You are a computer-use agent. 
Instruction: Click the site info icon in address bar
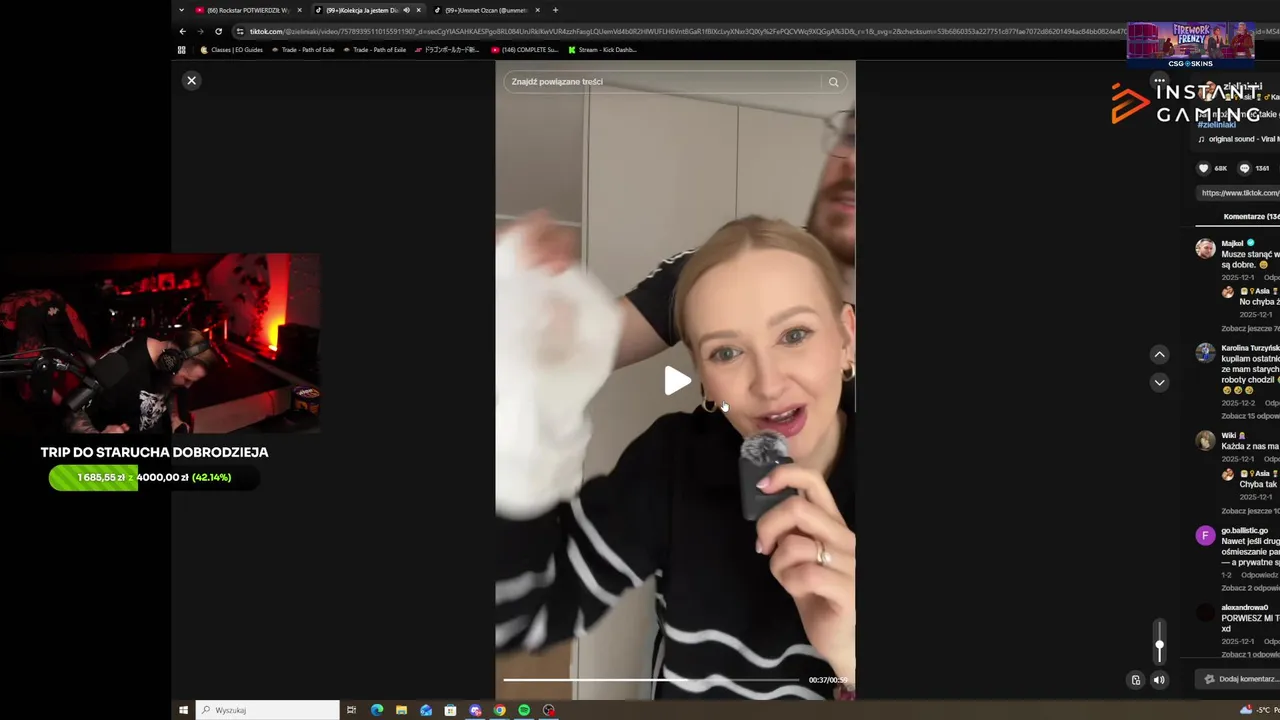(x=240, y=31)
